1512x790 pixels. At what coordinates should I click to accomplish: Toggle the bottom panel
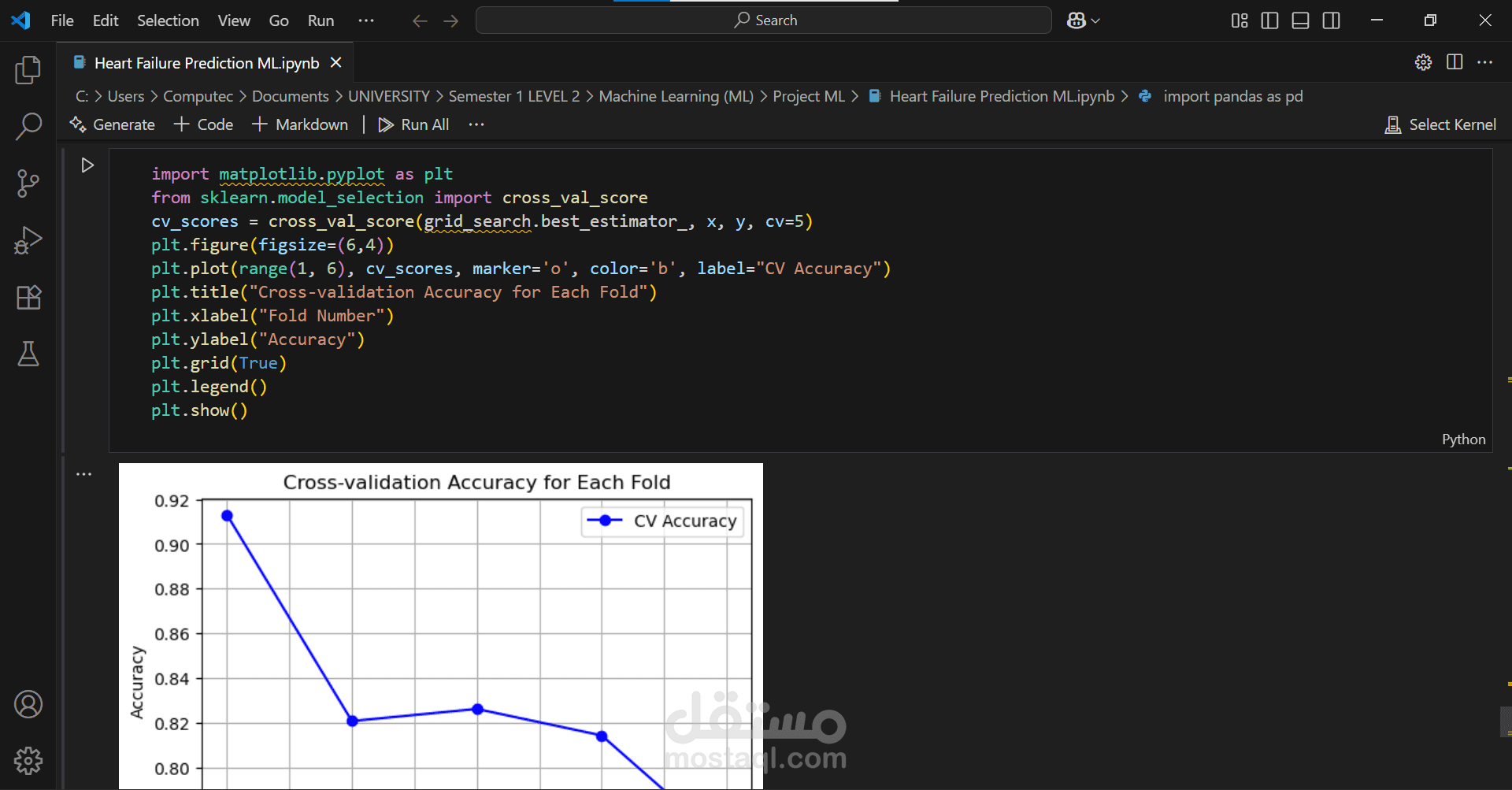point(1301,20)
